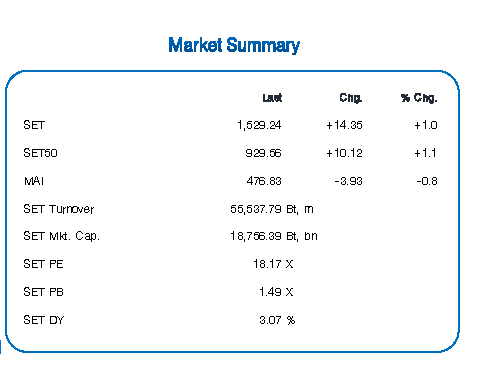Image resolution: width=480 pixels, height=368 pixels.
Task: Select the MAI last value 476.83
Action: (264, 181)
